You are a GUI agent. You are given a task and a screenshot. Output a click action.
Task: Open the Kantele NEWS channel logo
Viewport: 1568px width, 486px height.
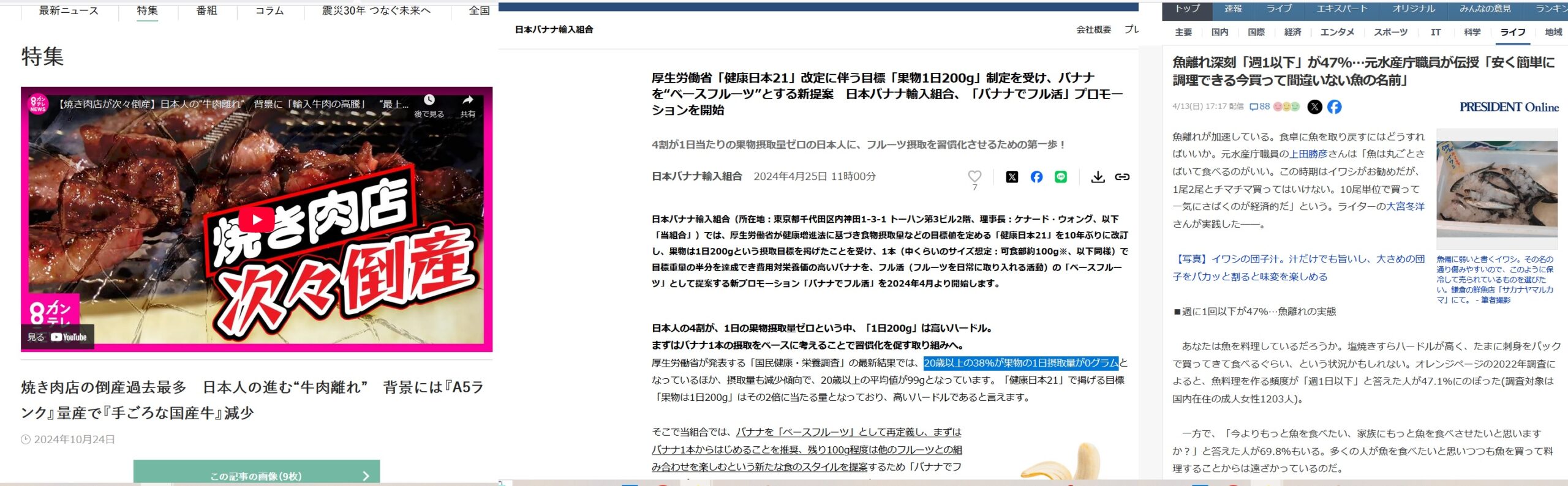[x=38, y=104]
